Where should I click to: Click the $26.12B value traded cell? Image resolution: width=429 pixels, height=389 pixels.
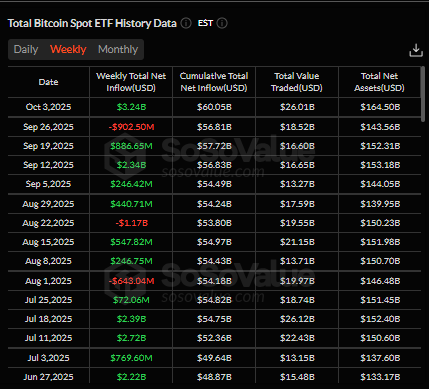(297, 319)
